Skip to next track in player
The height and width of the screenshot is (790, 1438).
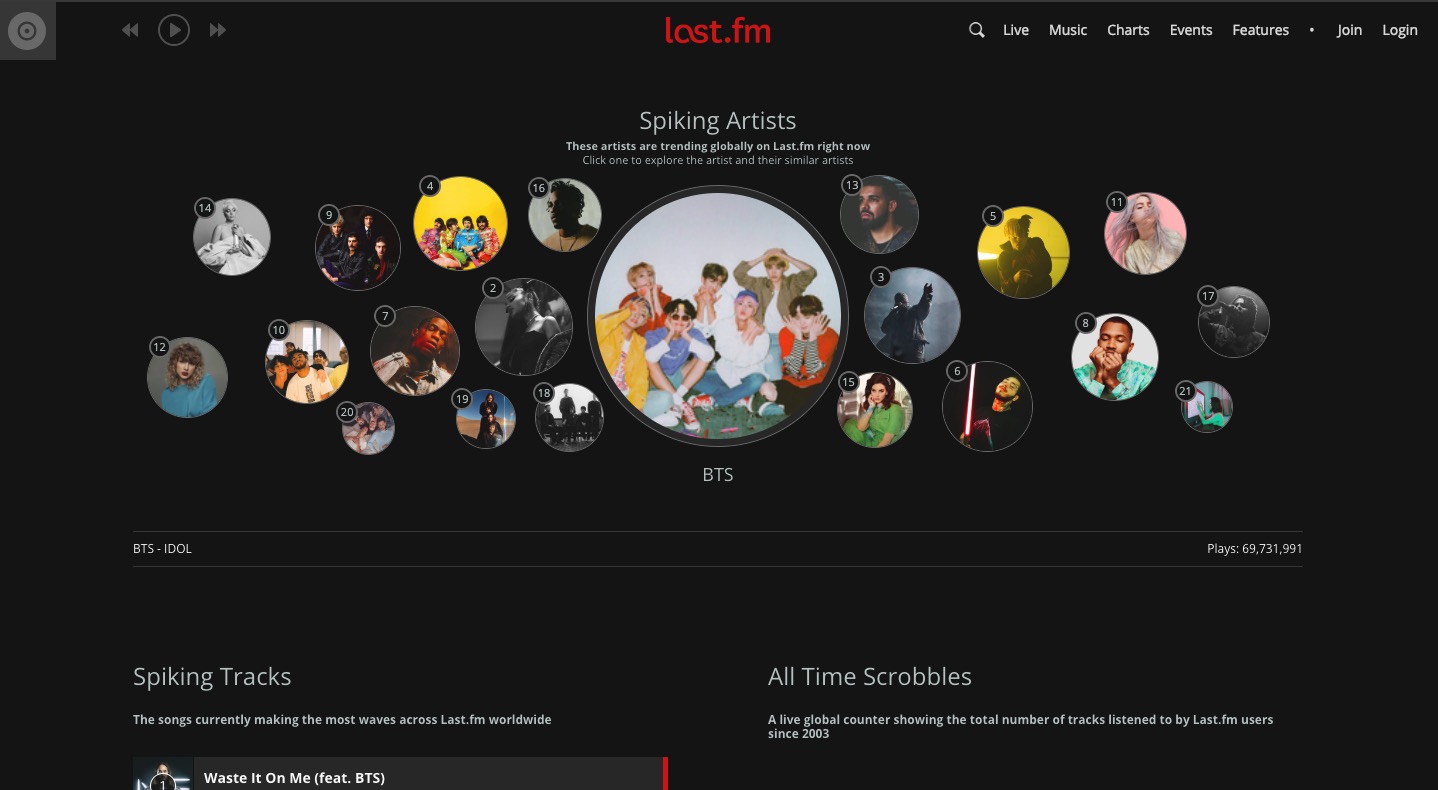tap(217, 30)
